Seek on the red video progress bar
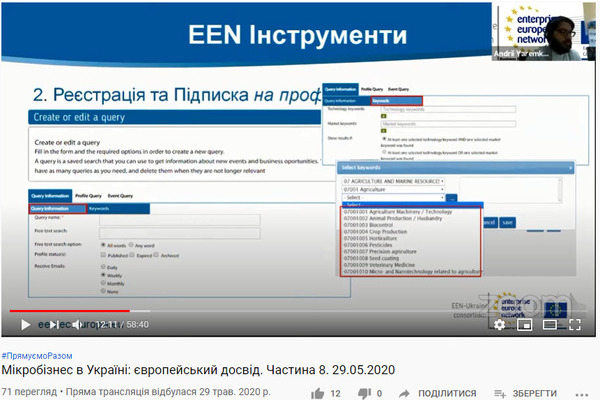Screen dimensions: 600x400 coord(70,311)
